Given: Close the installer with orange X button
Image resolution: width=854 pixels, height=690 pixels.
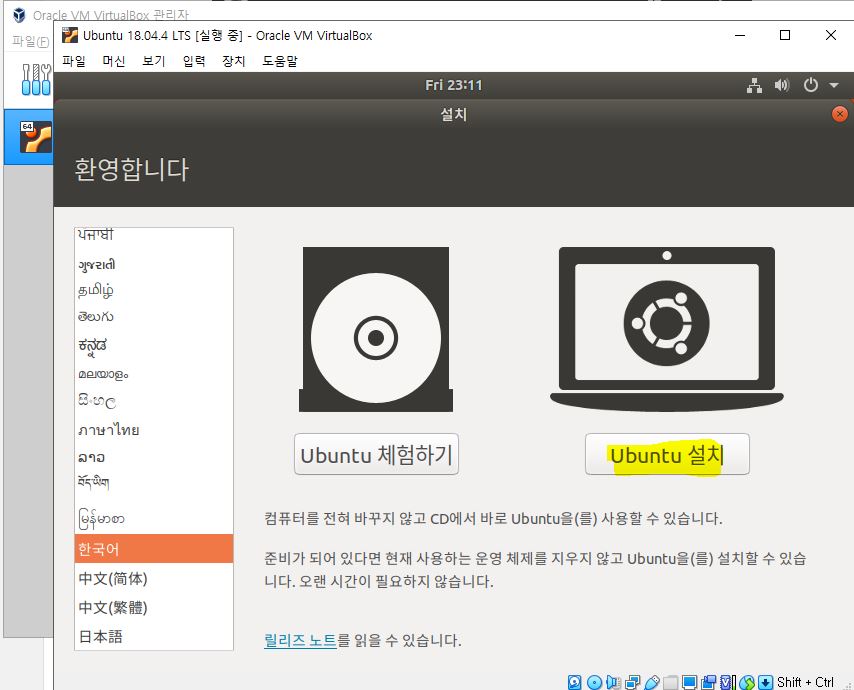Looking at the screenshot, I should 840,114.
